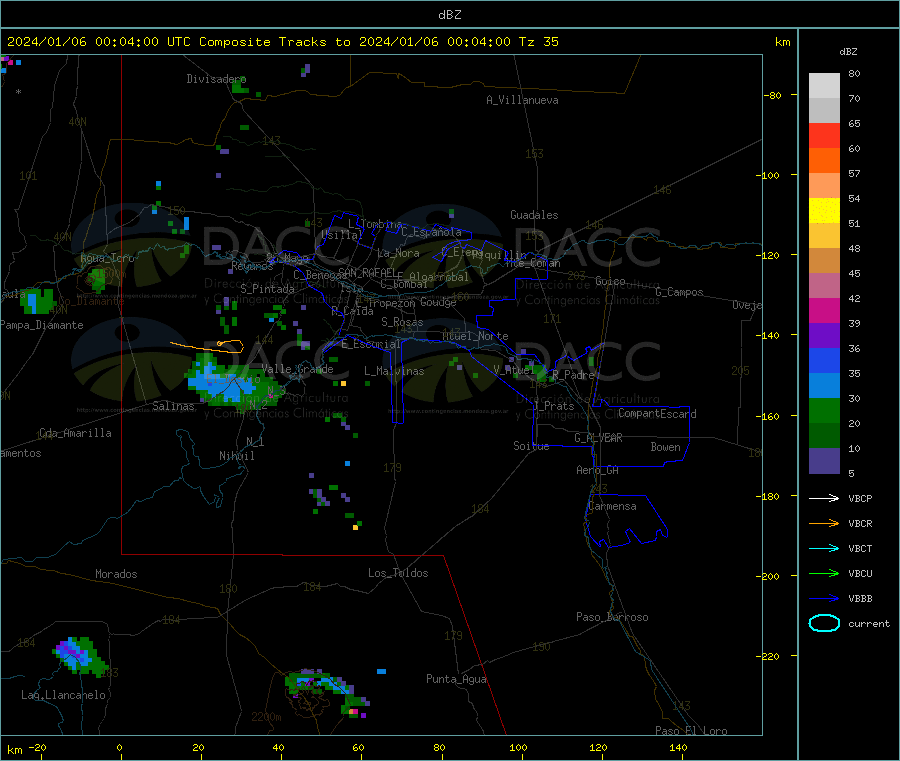Select the magenta 39-42 dBZ swatch
The height and width of the screenshot is (761, 900).
(x=824, y=310)
